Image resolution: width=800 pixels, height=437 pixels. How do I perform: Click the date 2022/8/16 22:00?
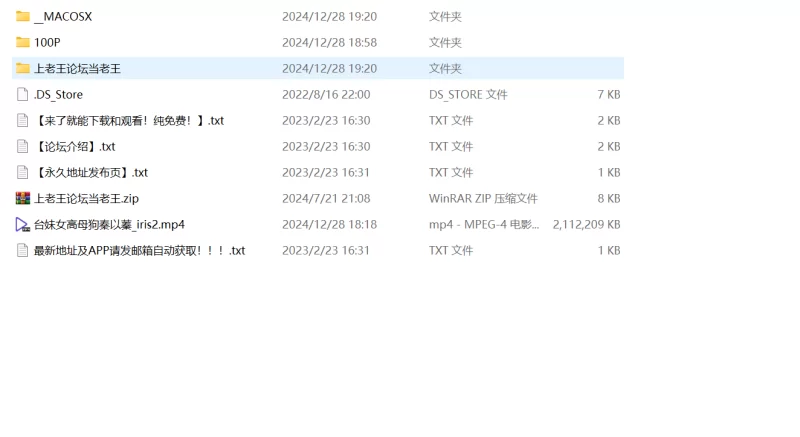[x=326, y=94]
